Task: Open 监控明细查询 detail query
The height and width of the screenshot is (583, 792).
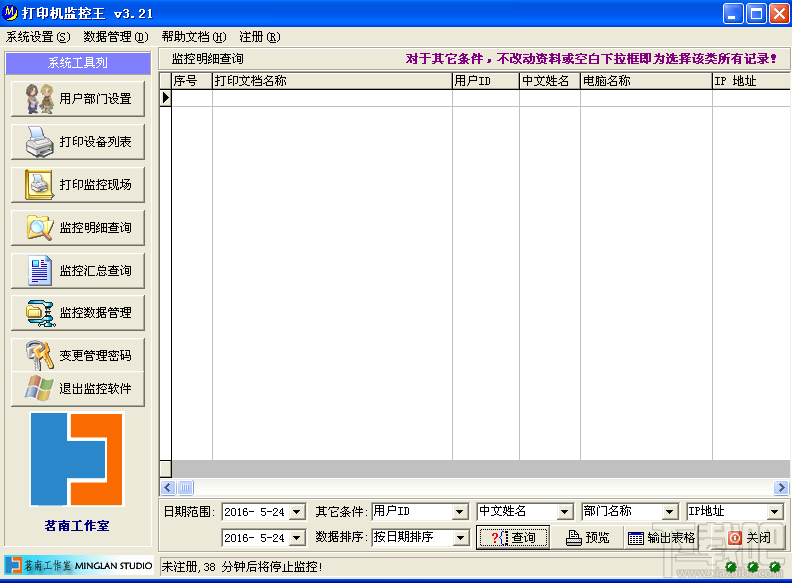Action: tap(78, 227)
